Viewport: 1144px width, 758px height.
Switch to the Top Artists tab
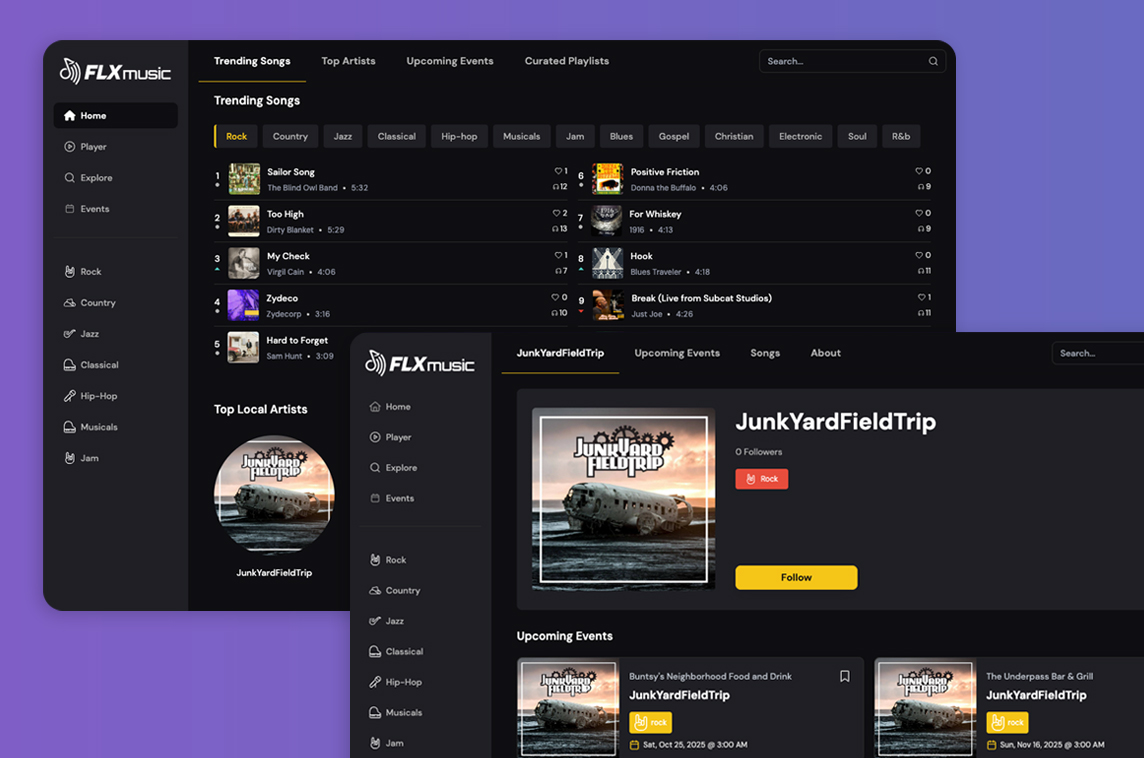coord(348,61)
